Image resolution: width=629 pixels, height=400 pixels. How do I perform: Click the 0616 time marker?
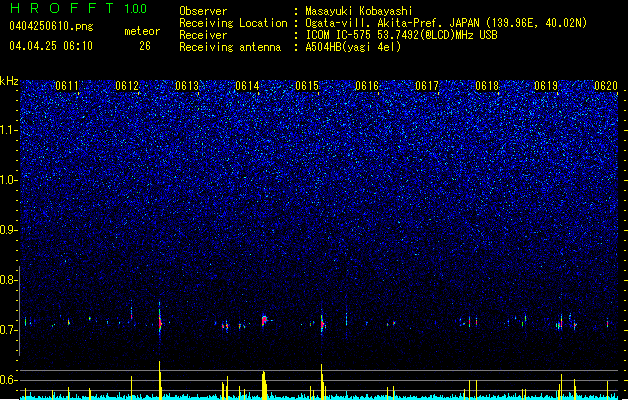(x=367, y=86)
